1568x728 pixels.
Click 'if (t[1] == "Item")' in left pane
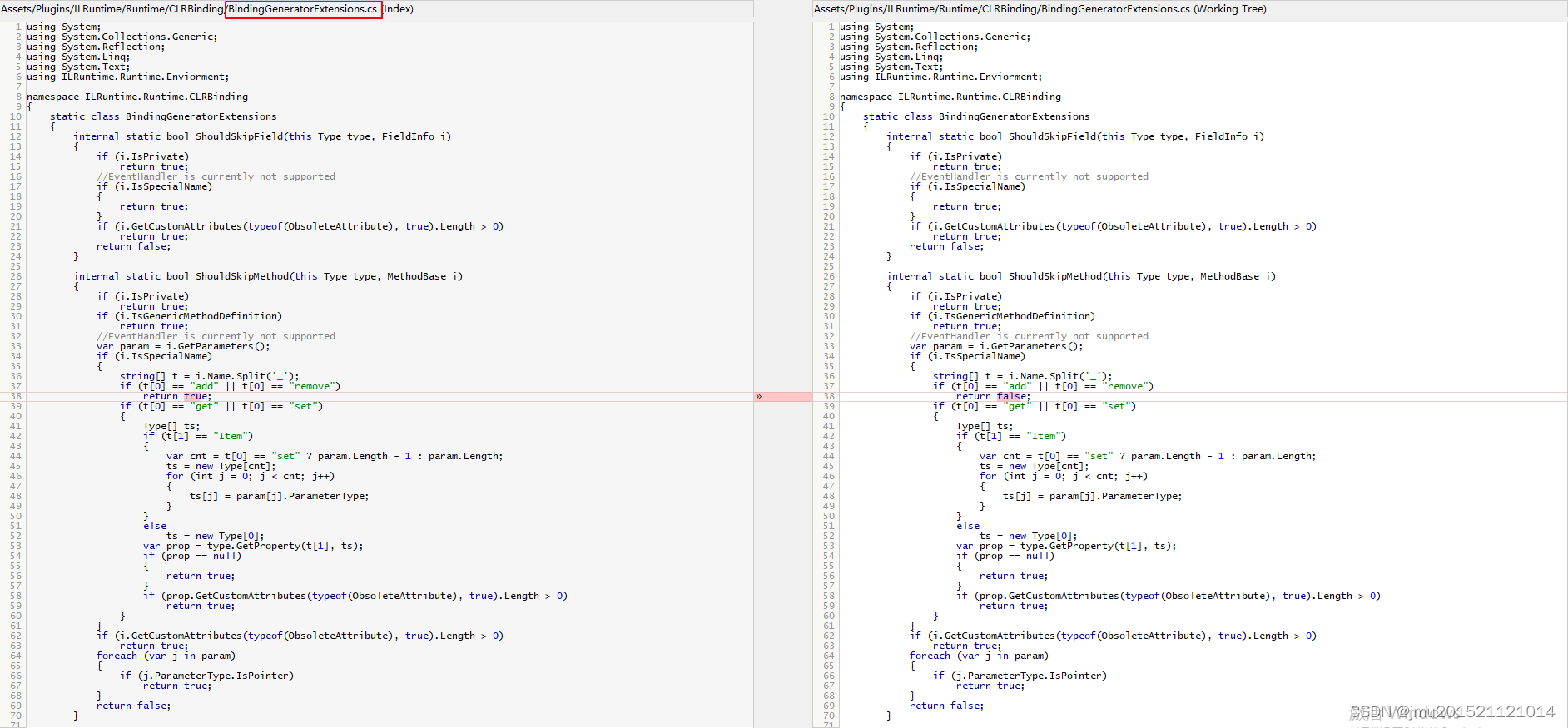pos(198,436)
